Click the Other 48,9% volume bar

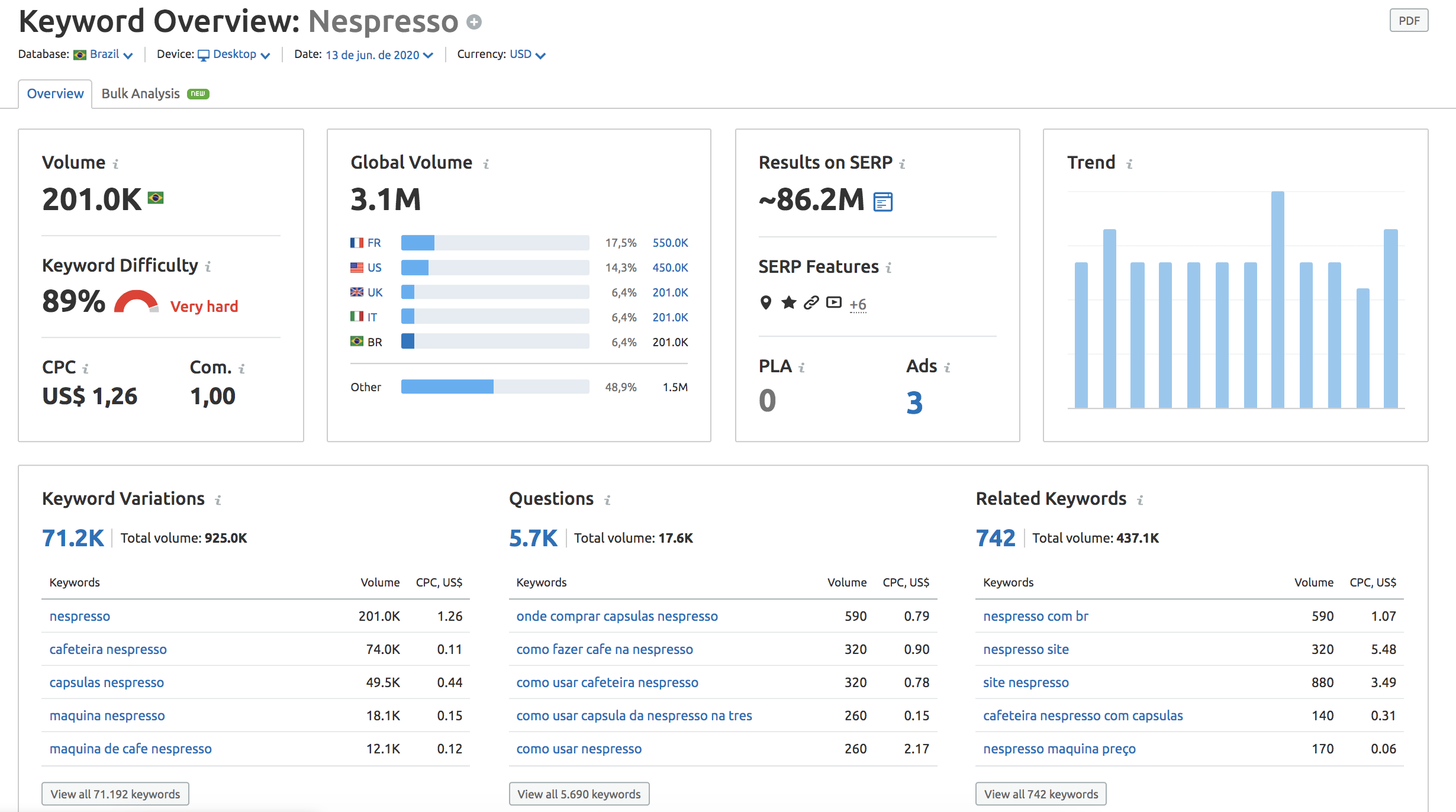pos(495,387)
